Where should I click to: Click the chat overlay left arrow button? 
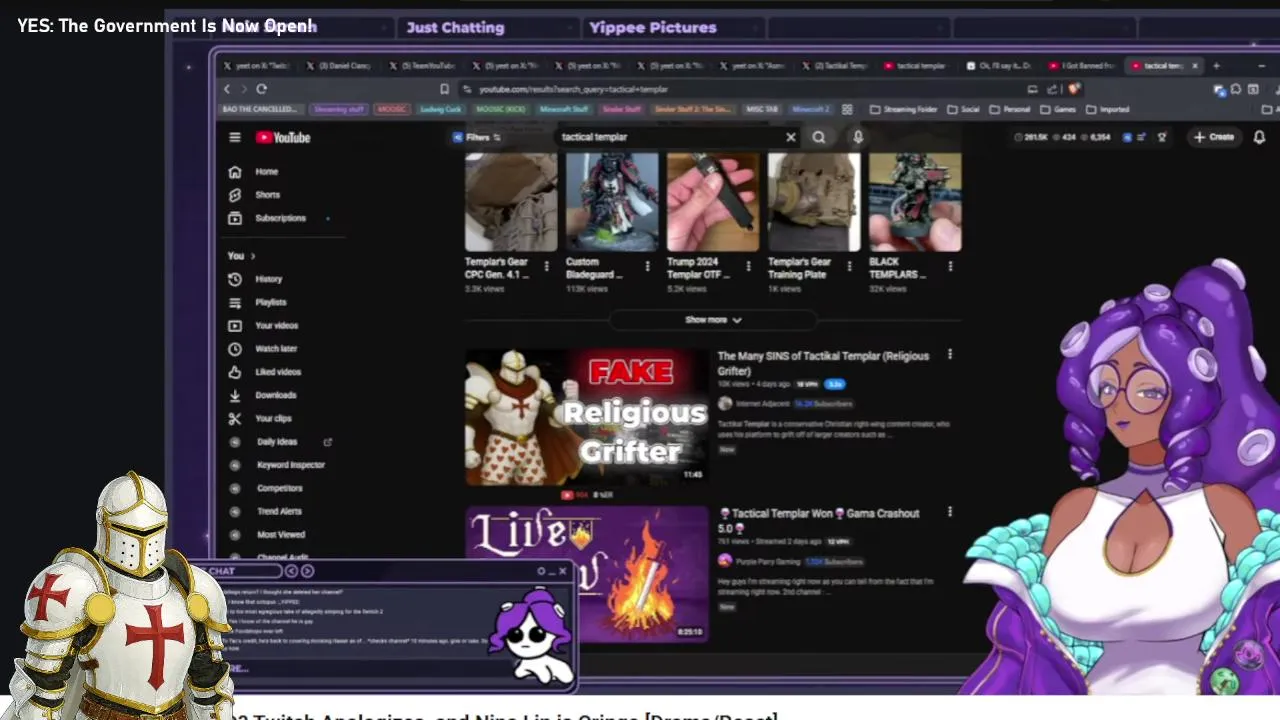291,571
